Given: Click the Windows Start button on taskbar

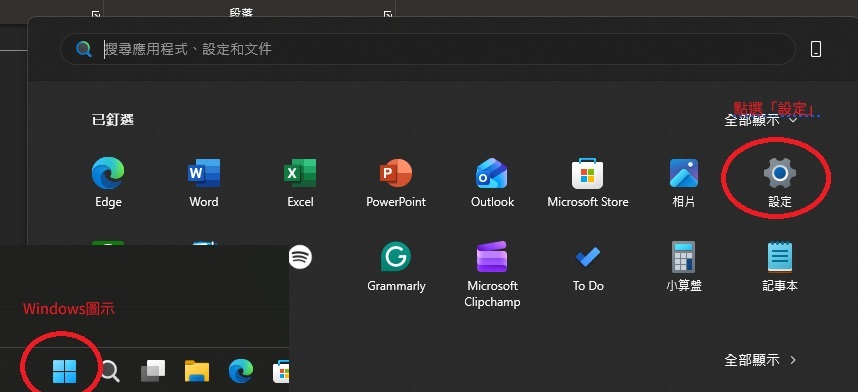Looking at the screenshot, I should (x=65, y=371).
